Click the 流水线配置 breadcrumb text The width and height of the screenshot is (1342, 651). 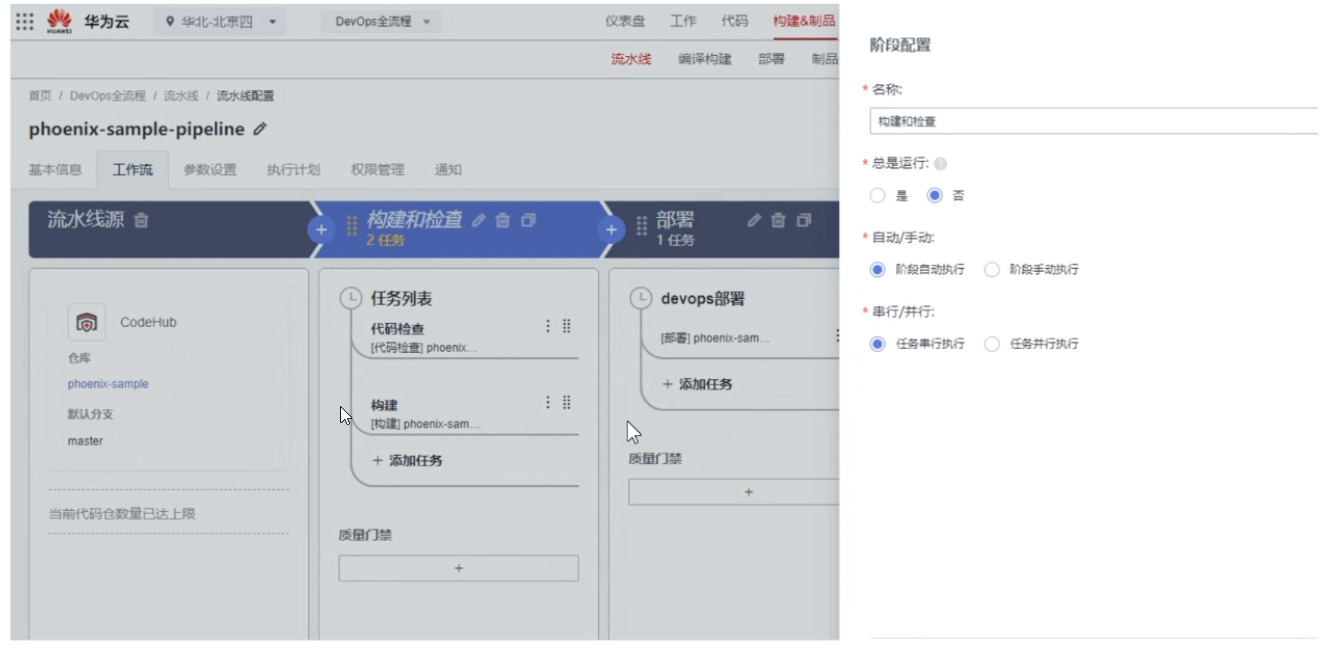[x=245, y=96]
